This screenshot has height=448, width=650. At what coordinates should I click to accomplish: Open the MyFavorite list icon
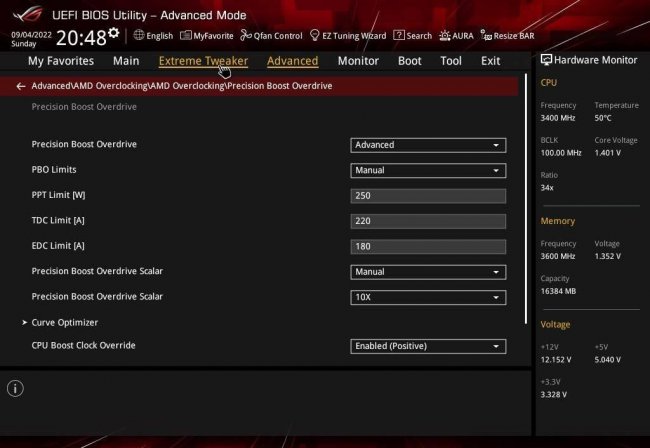186,35
